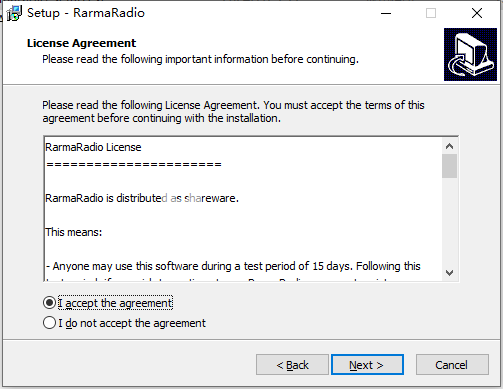This screenshot has height=389, width=503.
Task: Click the scroll down arrow of license text
Action: tap(449, 273)
